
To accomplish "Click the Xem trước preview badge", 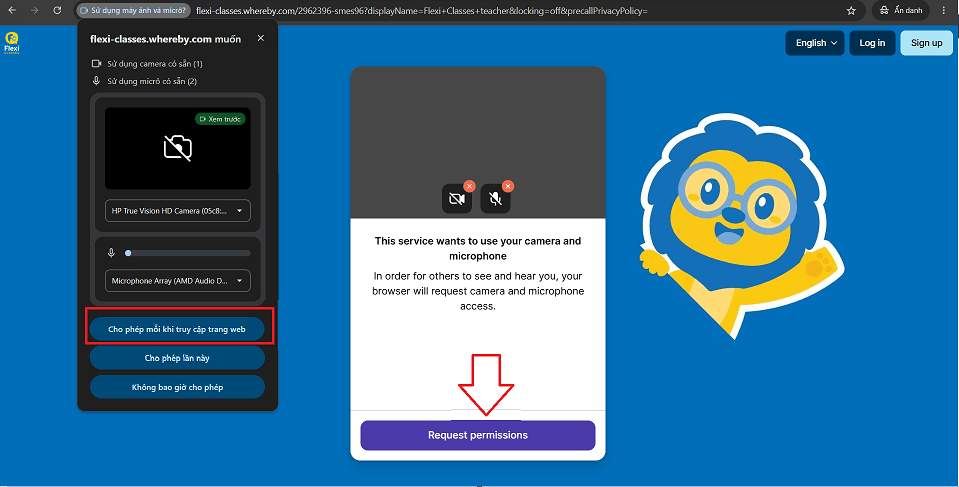I will coord(220,119).
